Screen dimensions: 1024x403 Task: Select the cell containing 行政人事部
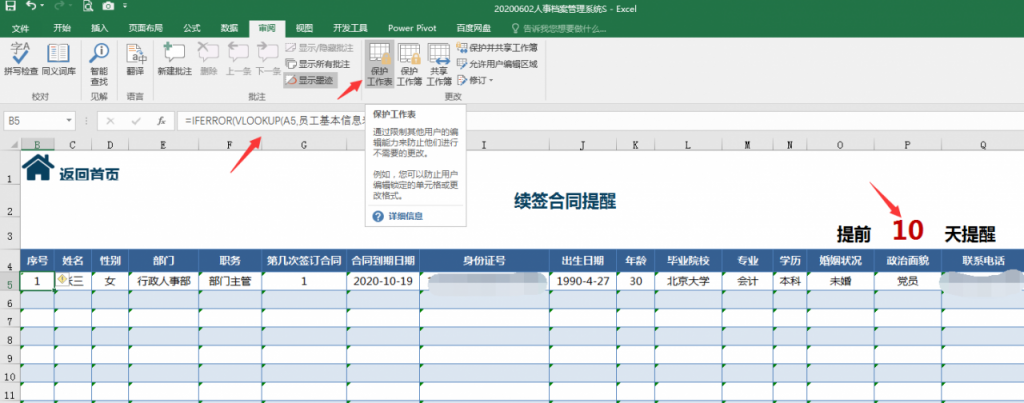163,282
